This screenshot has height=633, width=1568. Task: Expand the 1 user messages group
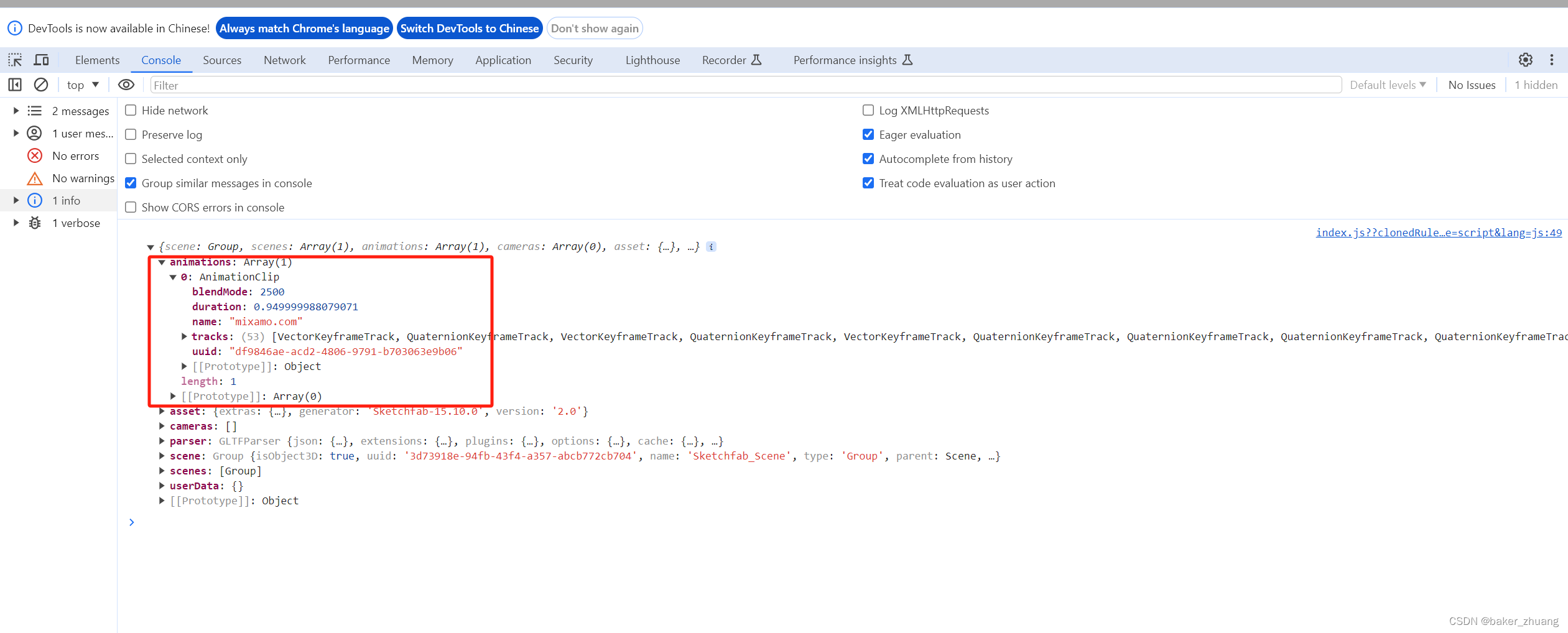16,133
